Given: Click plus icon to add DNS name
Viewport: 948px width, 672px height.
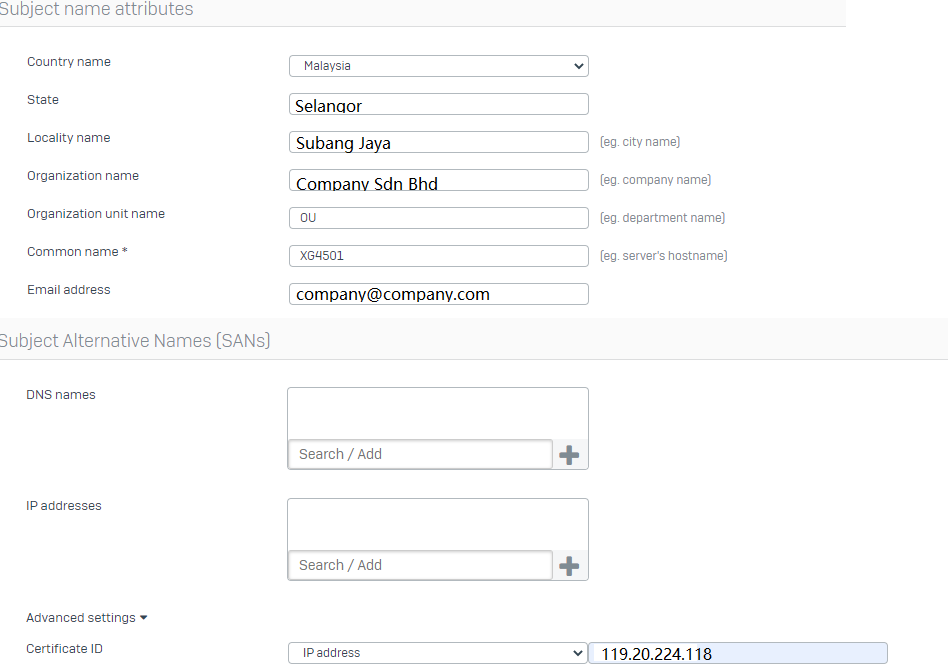Looking at the screenshot, I should (569, 455).
